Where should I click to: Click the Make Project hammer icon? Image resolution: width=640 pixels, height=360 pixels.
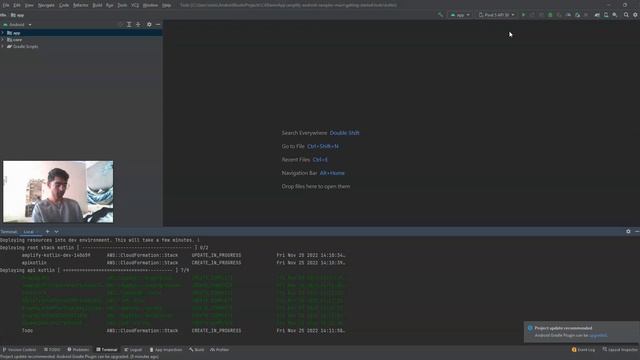click(x=440, y=15)
